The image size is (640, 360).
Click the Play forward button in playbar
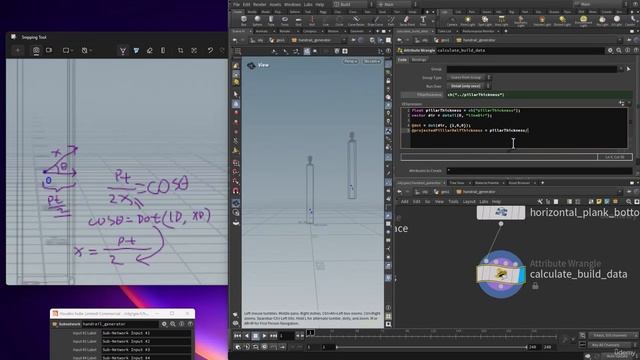click(x=264, y=336)
